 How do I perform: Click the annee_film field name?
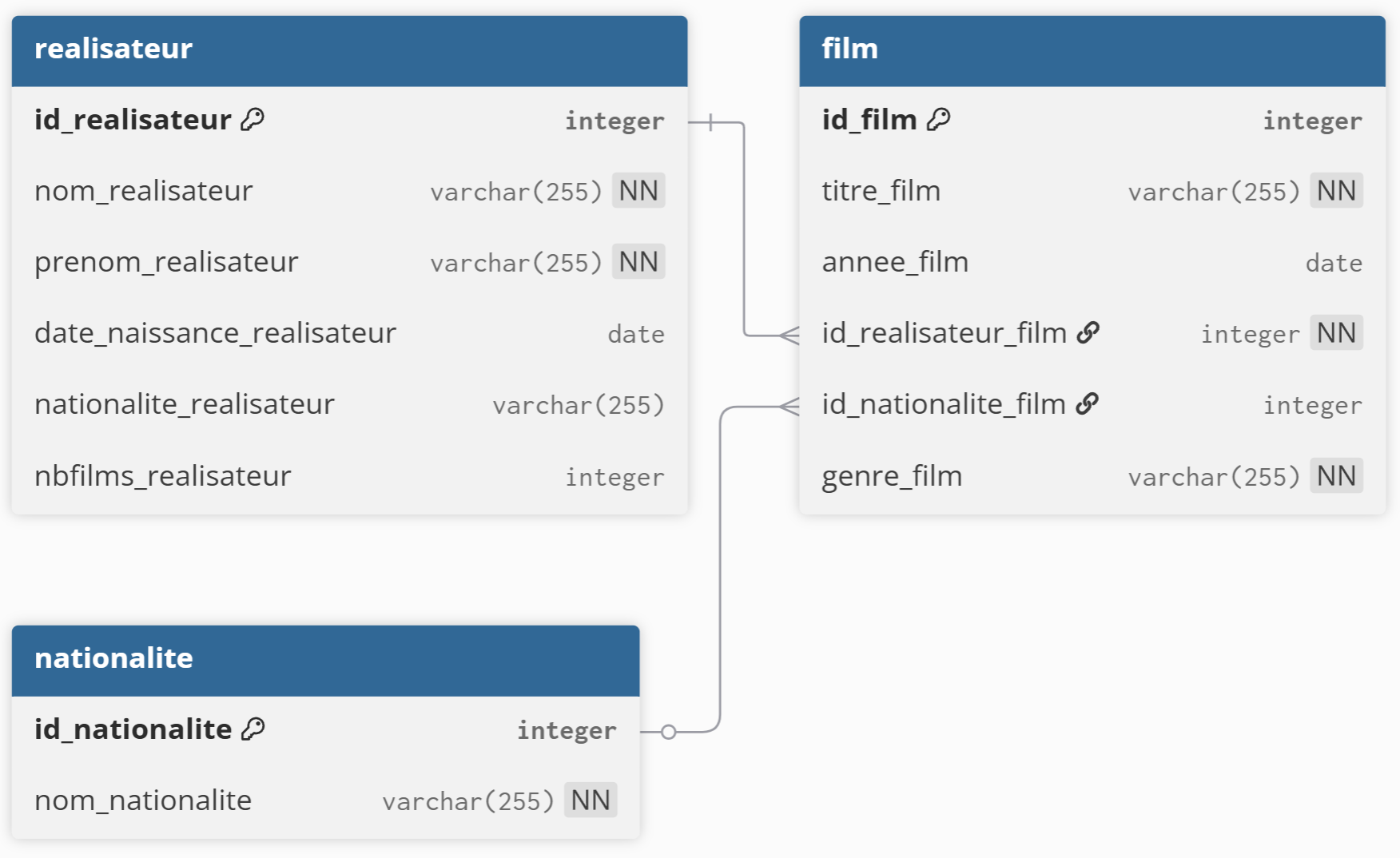tap(895, 262)
